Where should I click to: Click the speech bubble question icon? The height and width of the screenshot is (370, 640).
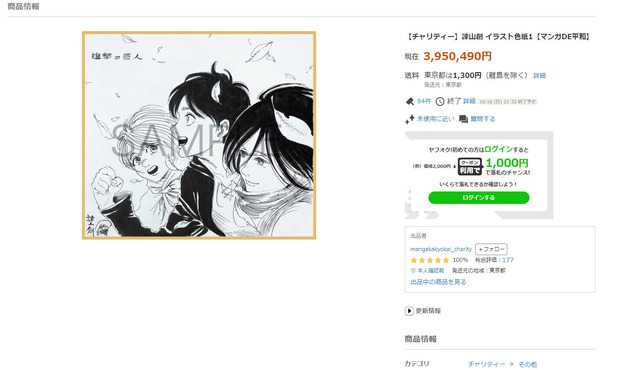point(463,119)
